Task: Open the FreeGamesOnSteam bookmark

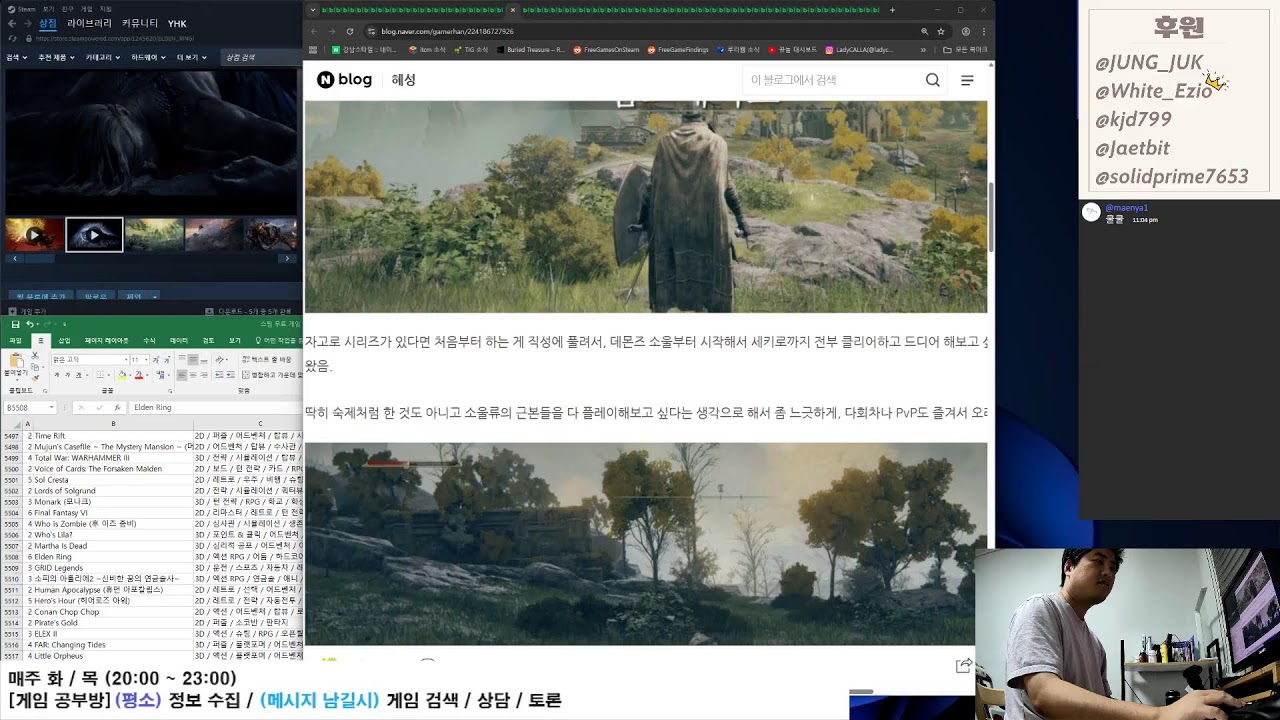Action: click(x=606, y=49)
